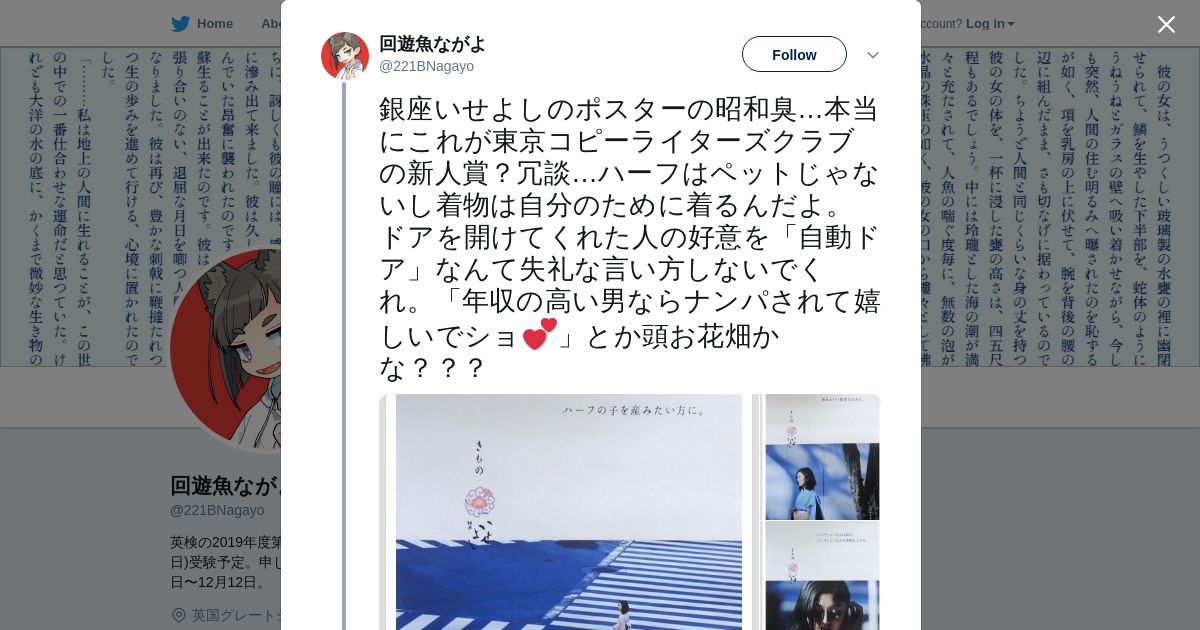Image resolution: width=1200 pixels, height=630 pixels.
Task: Expand the Log in dropdown menu
Action: (990, 24)
